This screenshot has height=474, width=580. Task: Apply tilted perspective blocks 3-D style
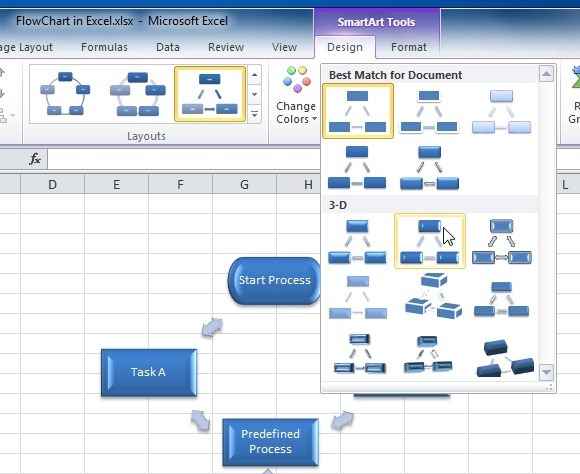pyautogui.click(x=433, y=297)
